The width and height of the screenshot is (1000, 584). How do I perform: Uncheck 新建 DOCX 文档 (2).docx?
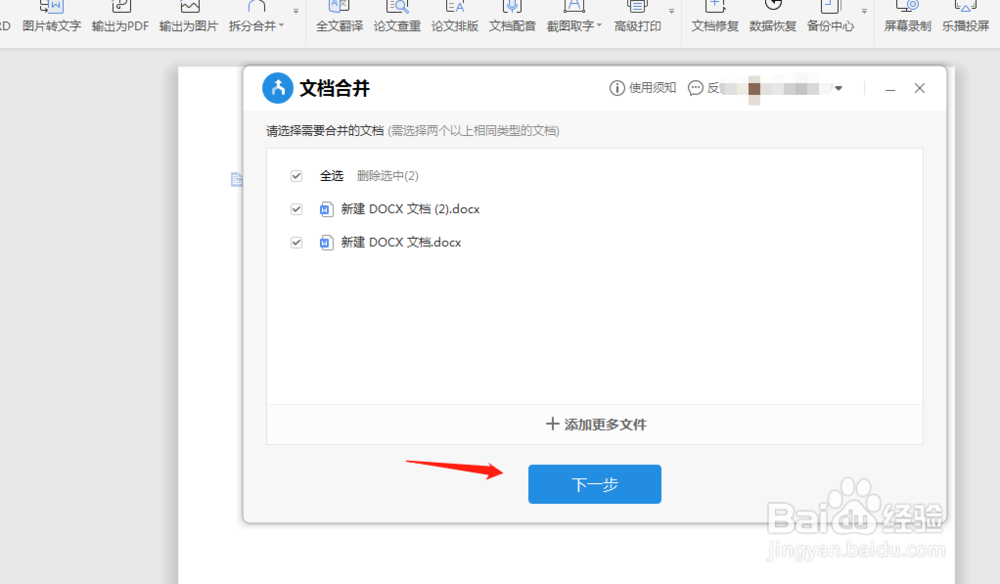coord(296,209)
